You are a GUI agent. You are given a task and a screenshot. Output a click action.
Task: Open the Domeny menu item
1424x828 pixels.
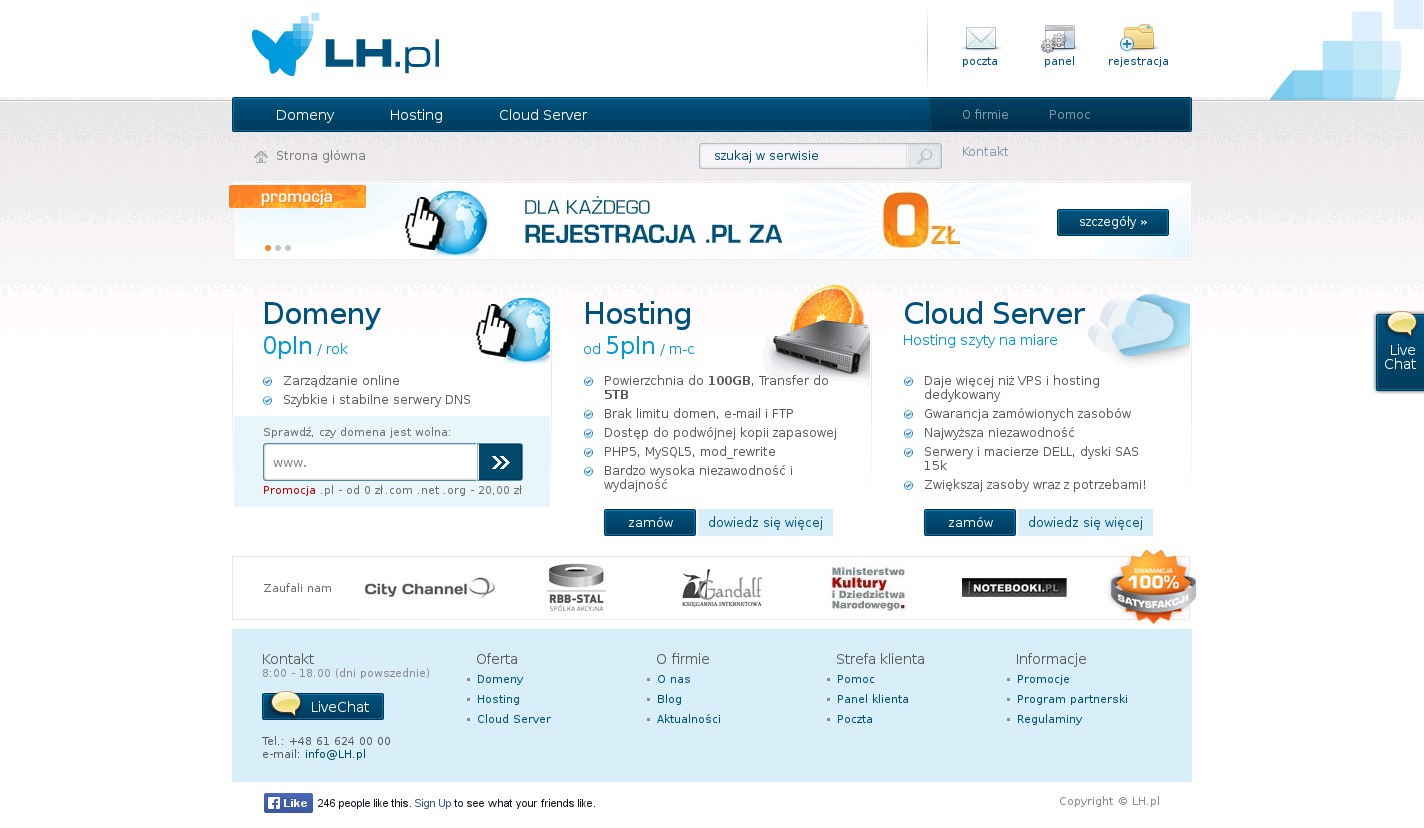[305, 115]
